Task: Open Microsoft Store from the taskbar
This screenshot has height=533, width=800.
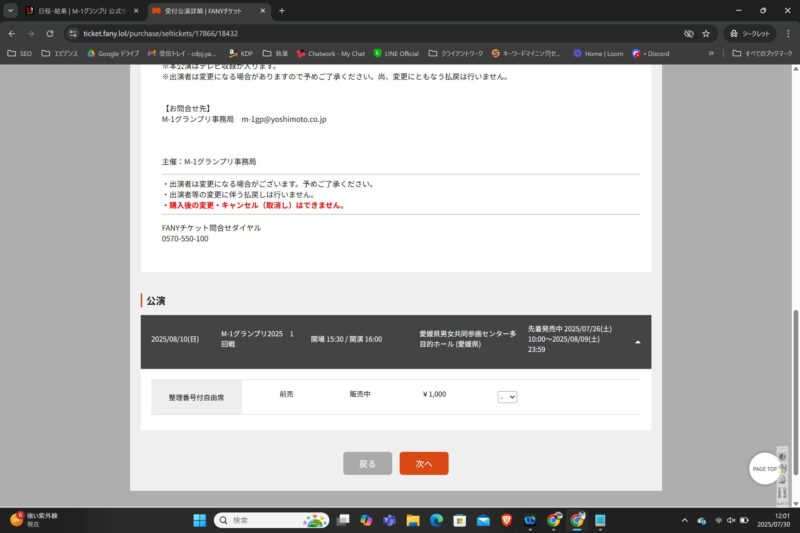Action: click(460, 520)
